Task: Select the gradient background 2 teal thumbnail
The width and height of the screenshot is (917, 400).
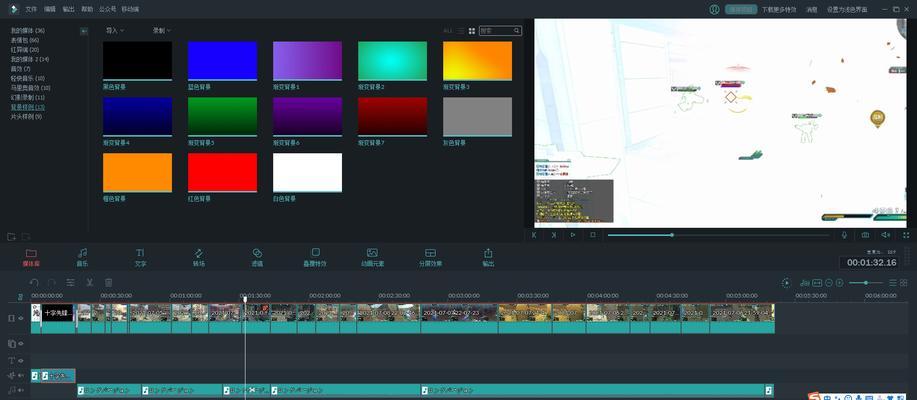Action: click(x=392, y=61)
